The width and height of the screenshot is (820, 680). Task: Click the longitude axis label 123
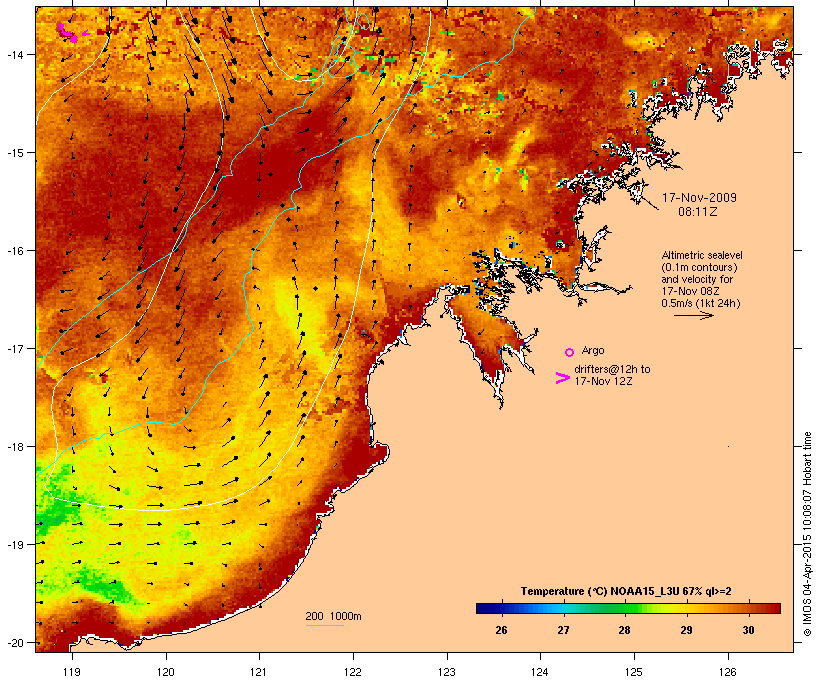point(447,672)
